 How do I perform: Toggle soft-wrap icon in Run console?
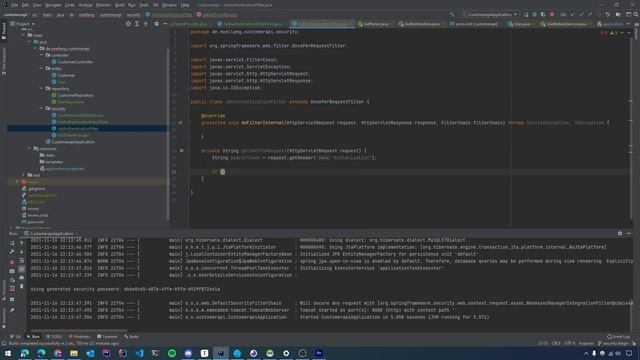22,260
